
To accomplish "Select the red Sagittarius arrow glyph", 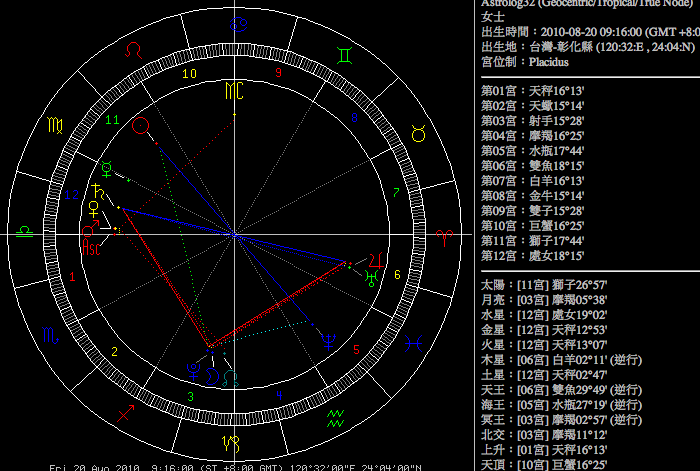I will click(x=127, y=411).
